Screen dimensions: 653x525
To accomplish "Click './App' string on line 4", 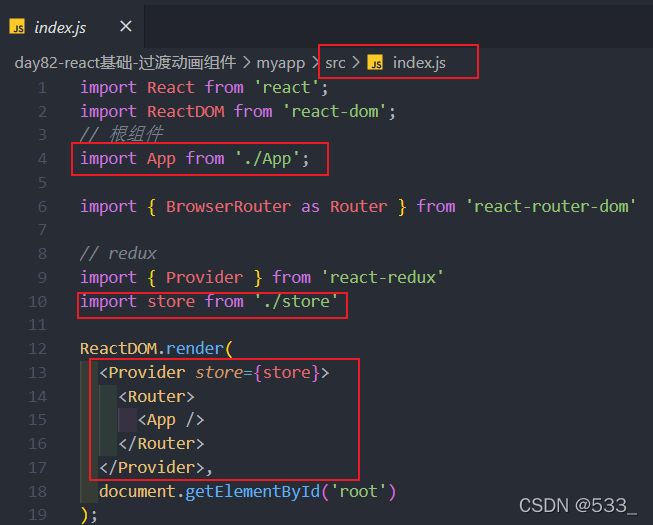I will coord(267,159).
